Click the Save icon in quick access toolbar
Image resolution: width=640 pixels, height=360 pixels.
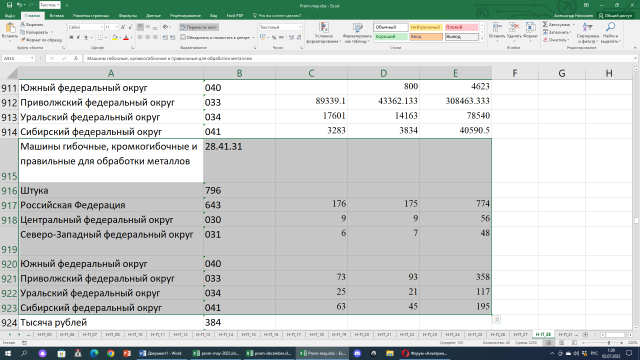tap(9, 5)
